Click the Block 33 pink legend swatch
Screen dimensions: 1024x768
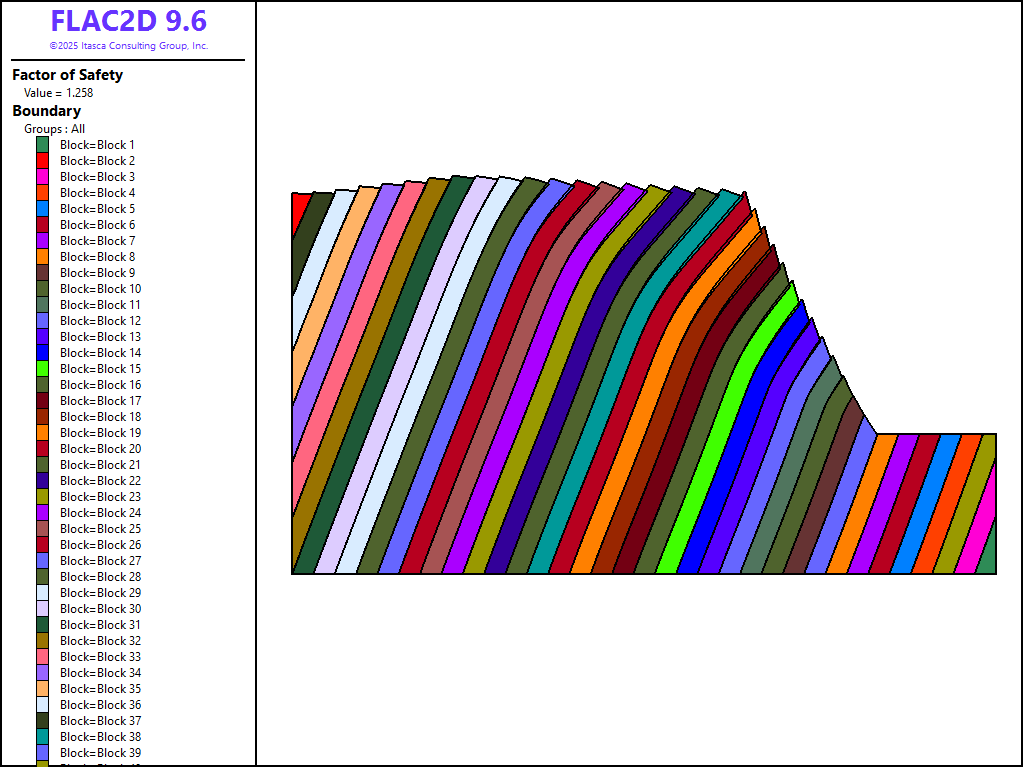(43, 657)
